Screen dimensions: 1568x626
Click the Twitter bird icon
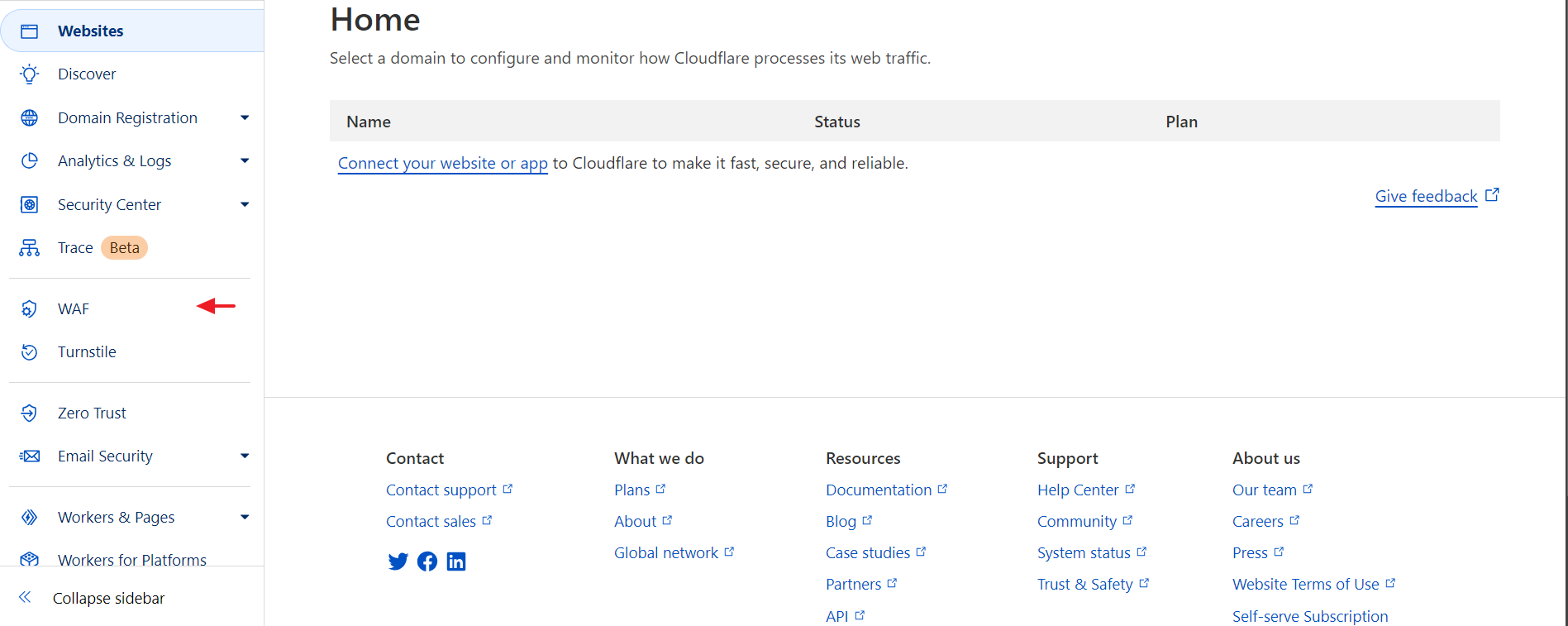tap(398, 561)
